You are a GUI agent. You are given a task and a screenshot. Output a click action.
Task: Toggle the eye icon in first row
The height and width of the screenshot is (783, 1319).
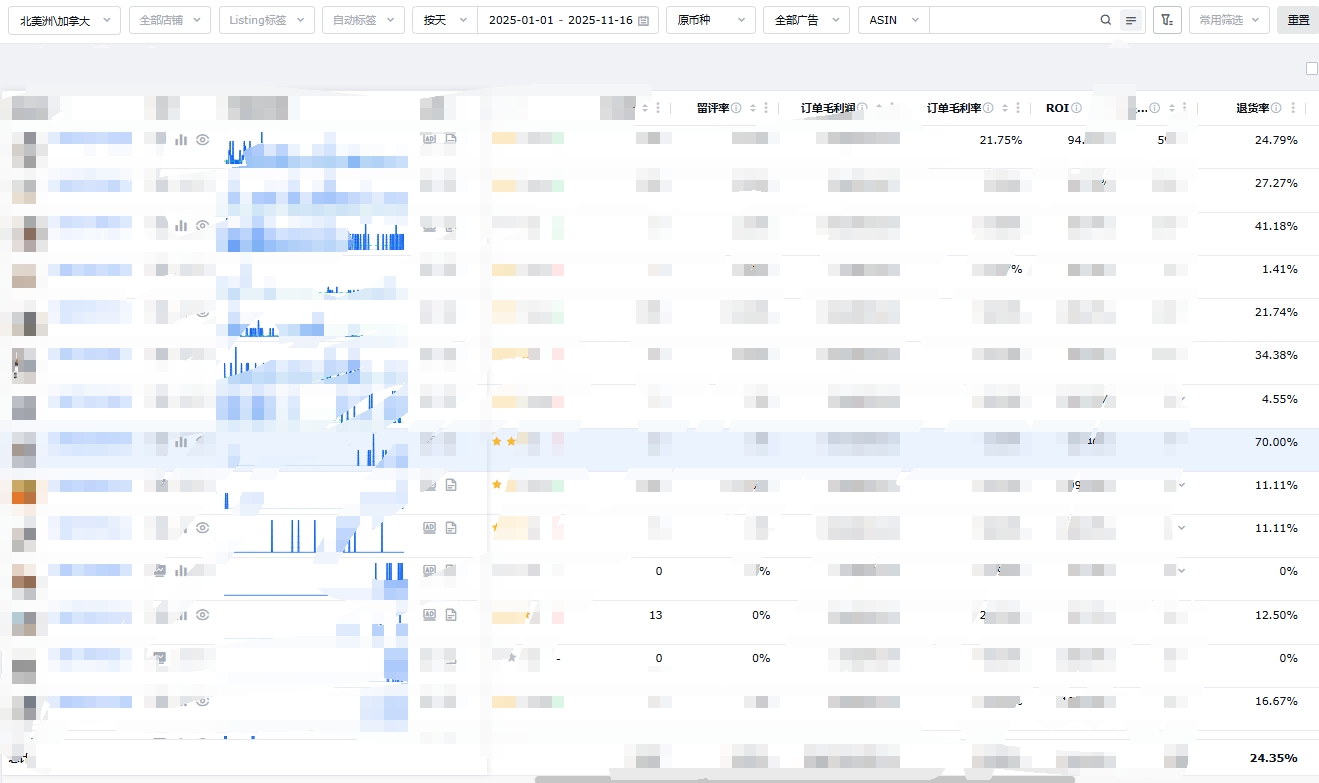(x=202, y=140)
